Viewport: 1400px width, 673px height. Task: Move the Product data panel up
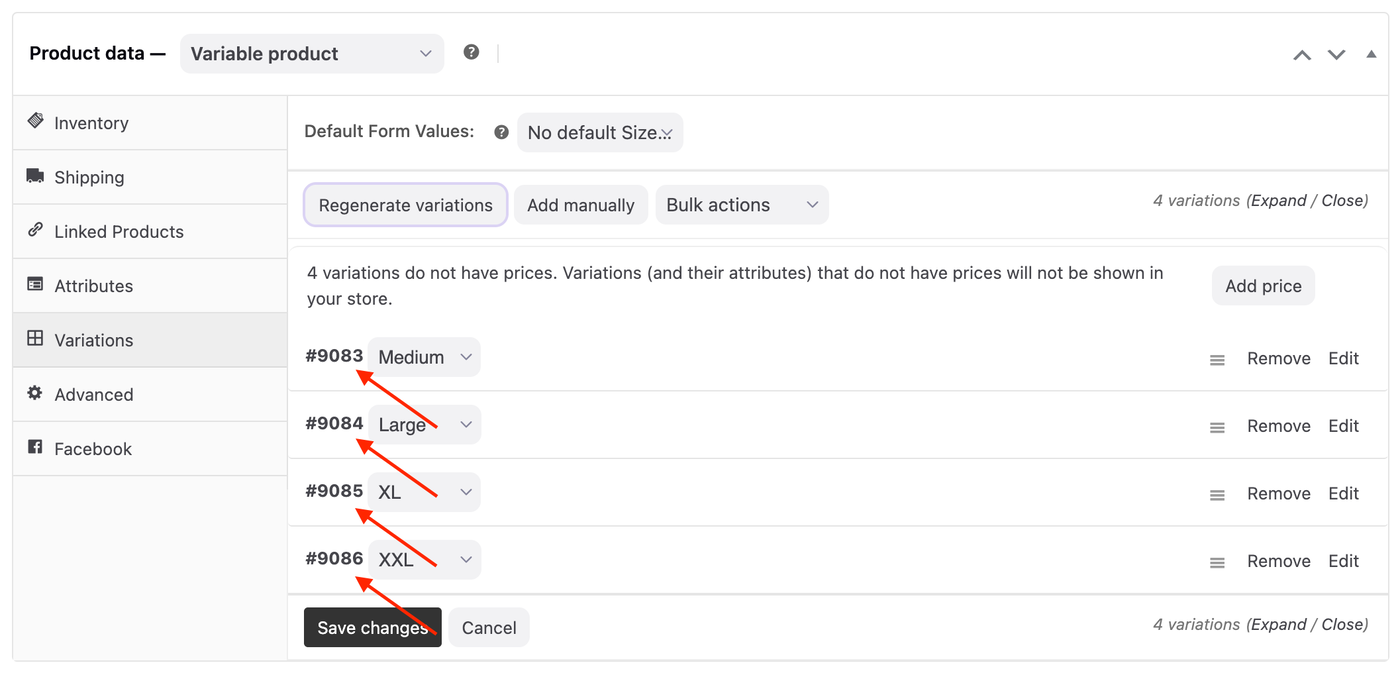click(1302, 55)
